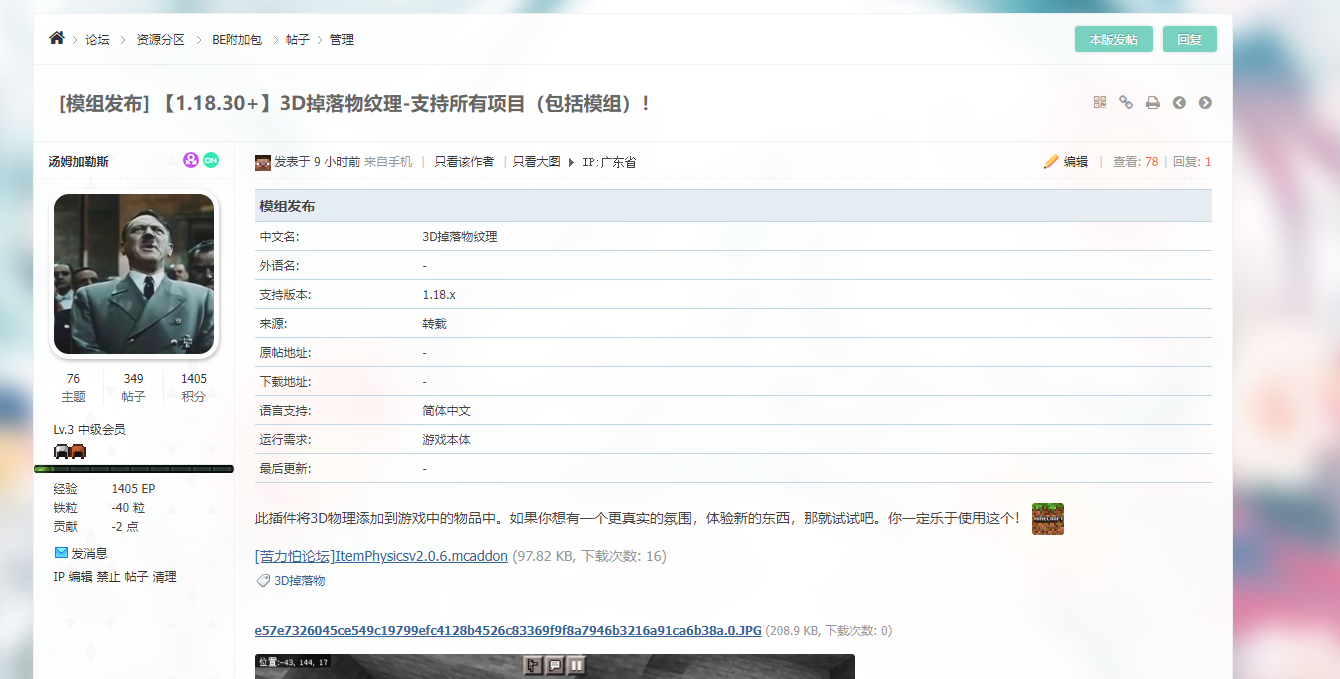Open the poster's avatar image
Image resolution: width=1340 pixels, height=679 pixels.
pos(134,274)
